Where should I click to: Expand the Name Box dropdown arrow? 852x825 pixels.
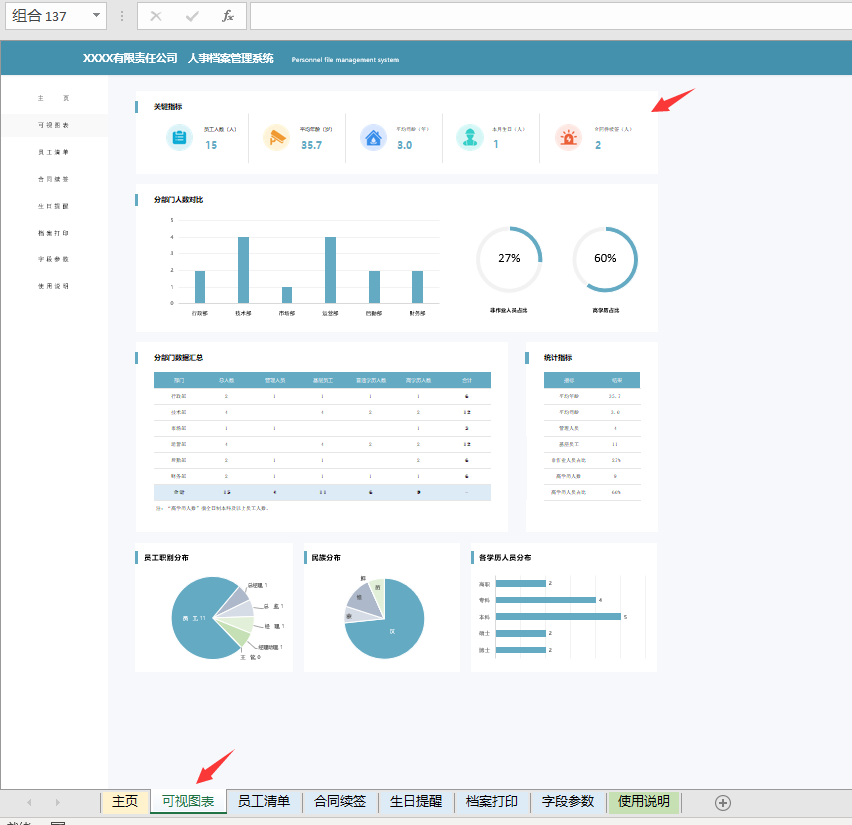point(96,15)
